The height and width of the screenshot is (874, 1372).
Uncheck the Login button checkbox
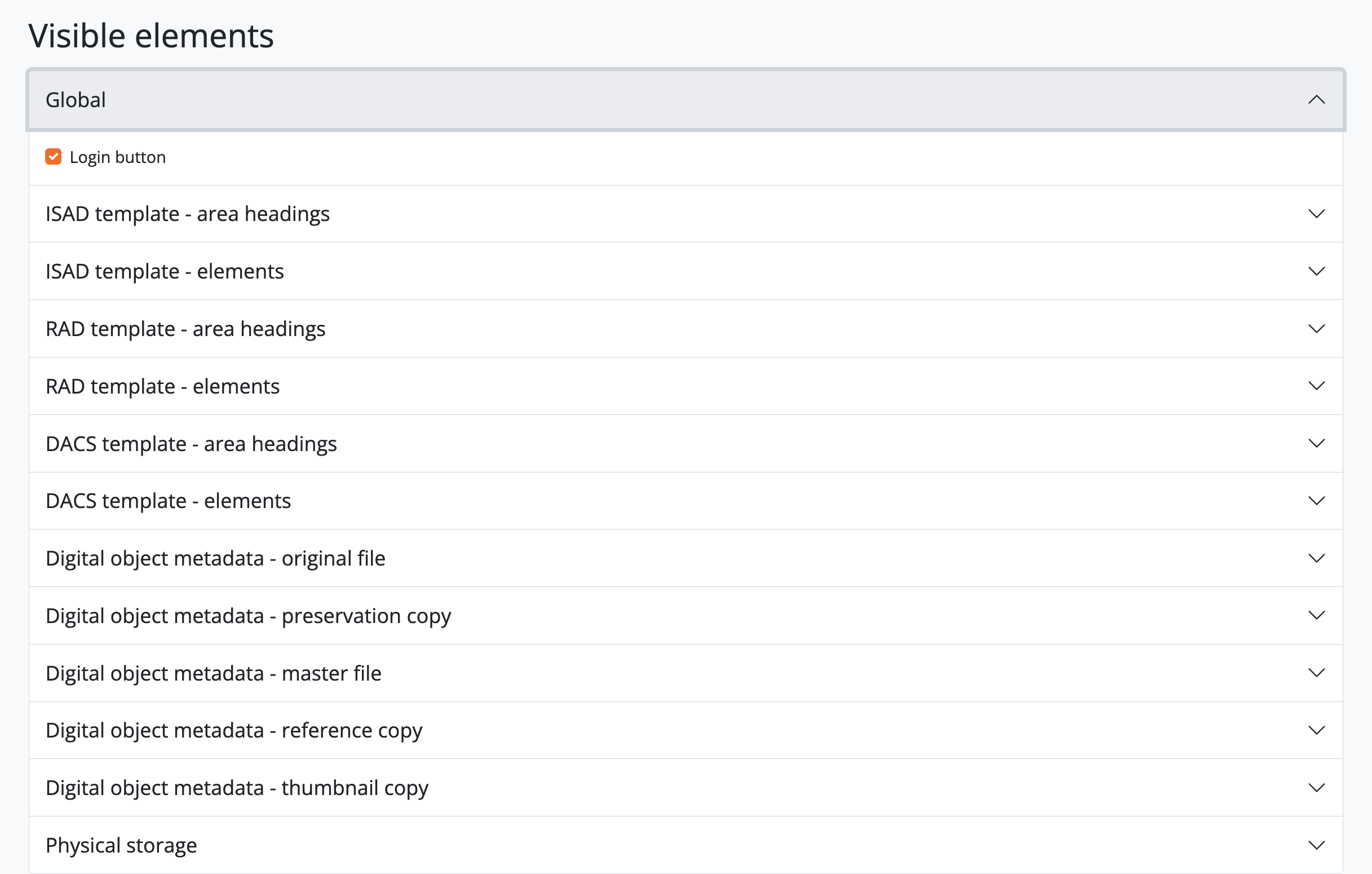click(54, 157)
